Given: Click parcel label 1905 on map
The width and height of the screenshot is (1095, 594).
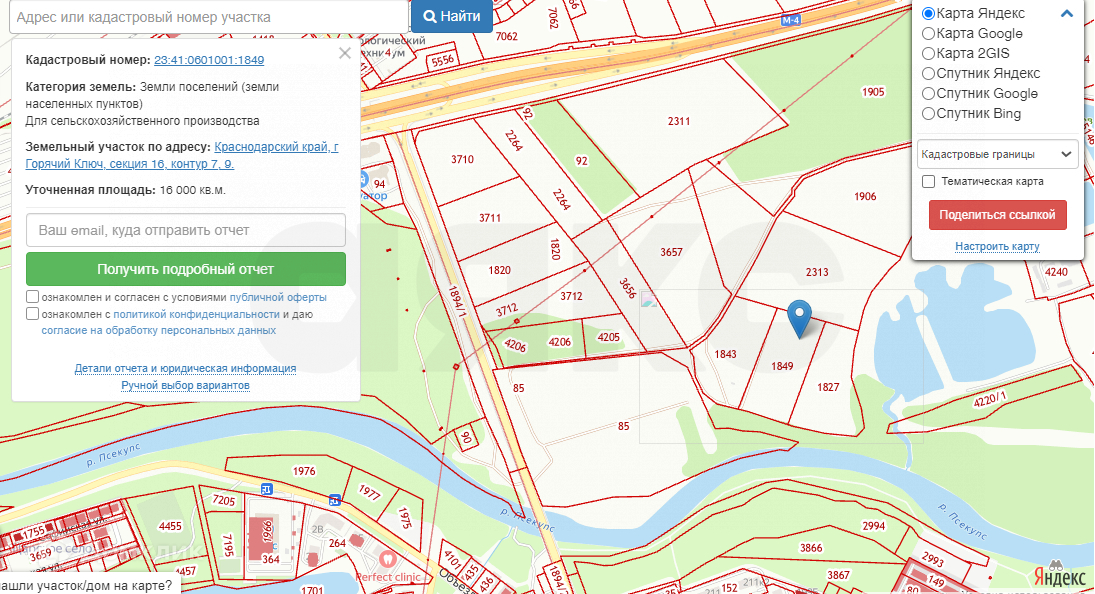Looking at the screenshot, I should [x=873, y=91].
